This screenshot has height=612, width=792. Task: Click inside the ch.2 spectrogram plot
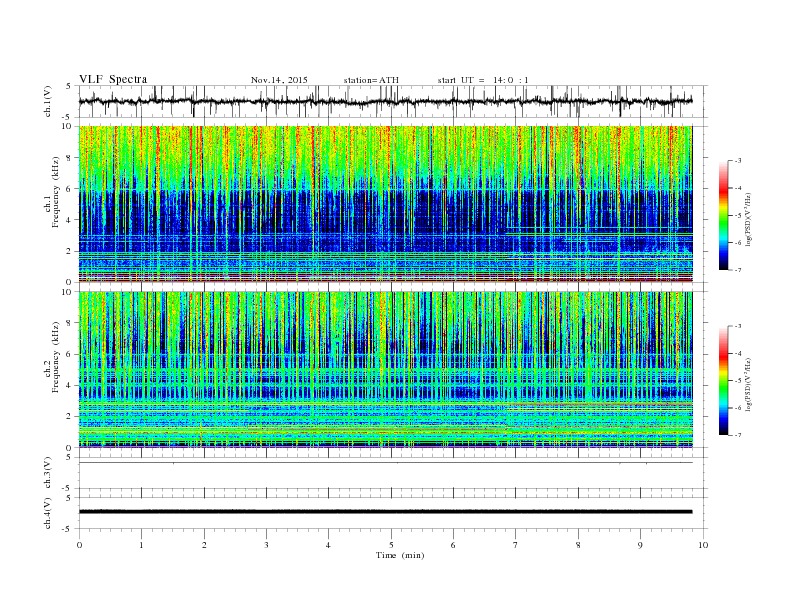point(385,369)
